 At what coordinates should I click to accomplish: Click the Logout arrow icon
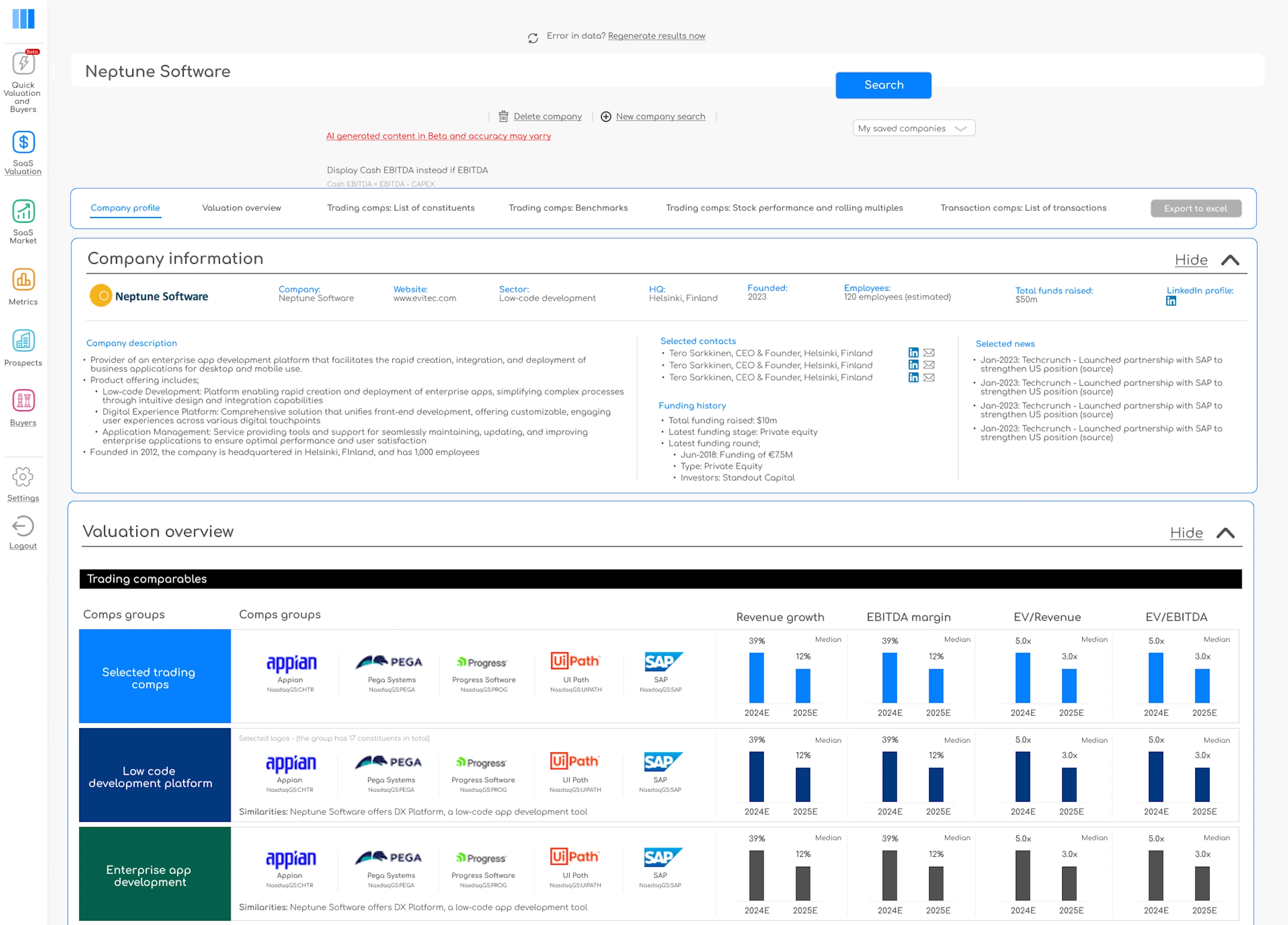point(23,526)
